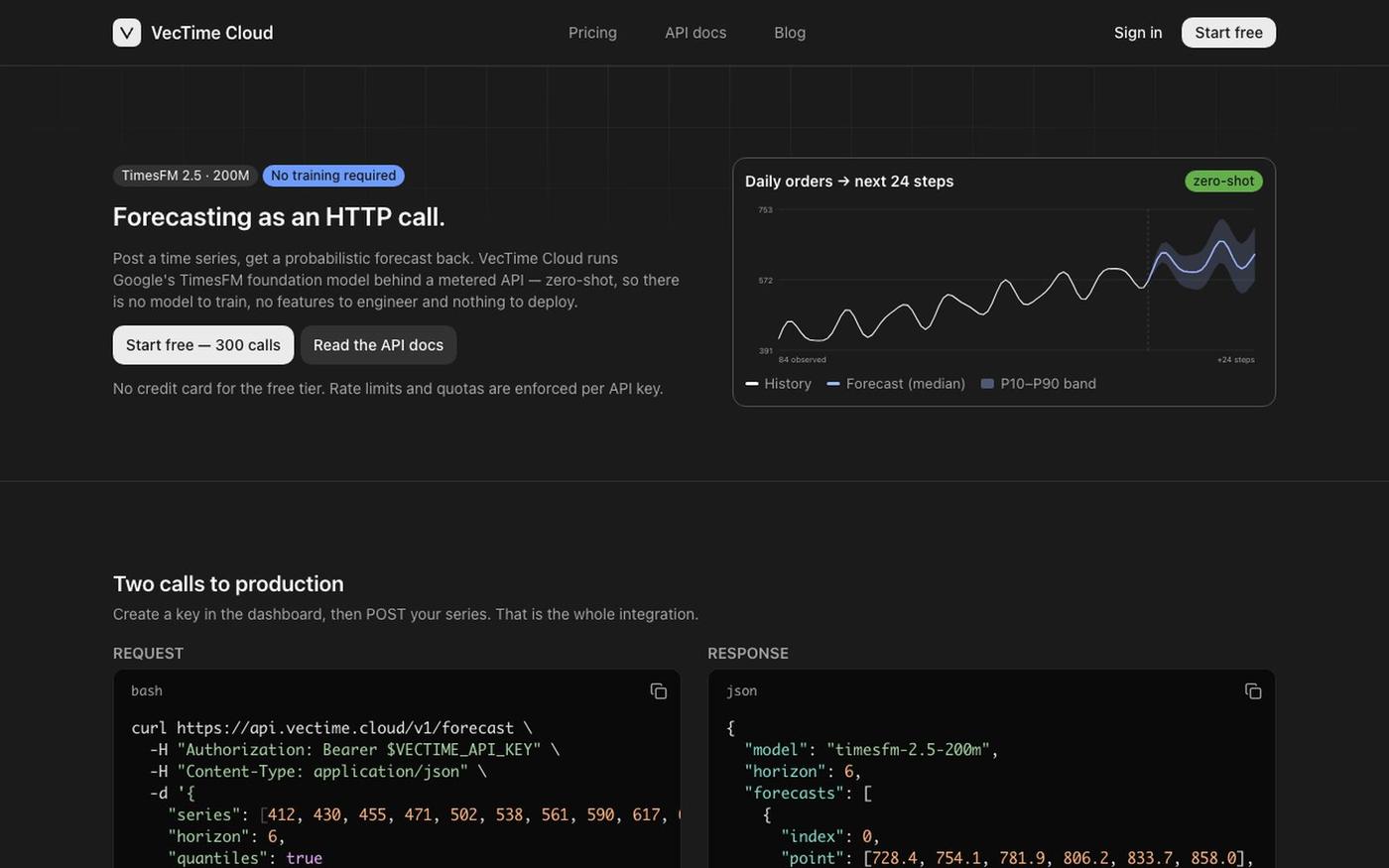The image size is (1389, 868).
Task: Click the Start free button in header
Action: [1228, 33]
